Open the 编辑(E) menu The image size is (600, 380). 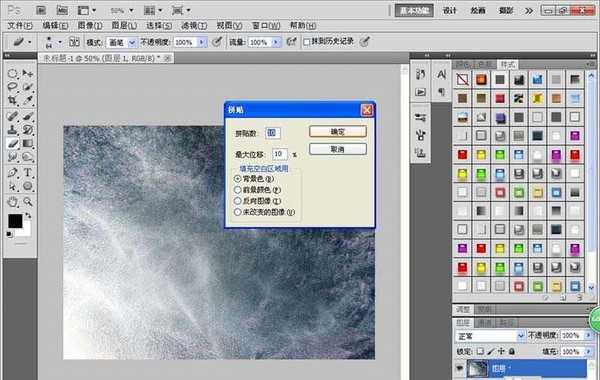[55, 26]
